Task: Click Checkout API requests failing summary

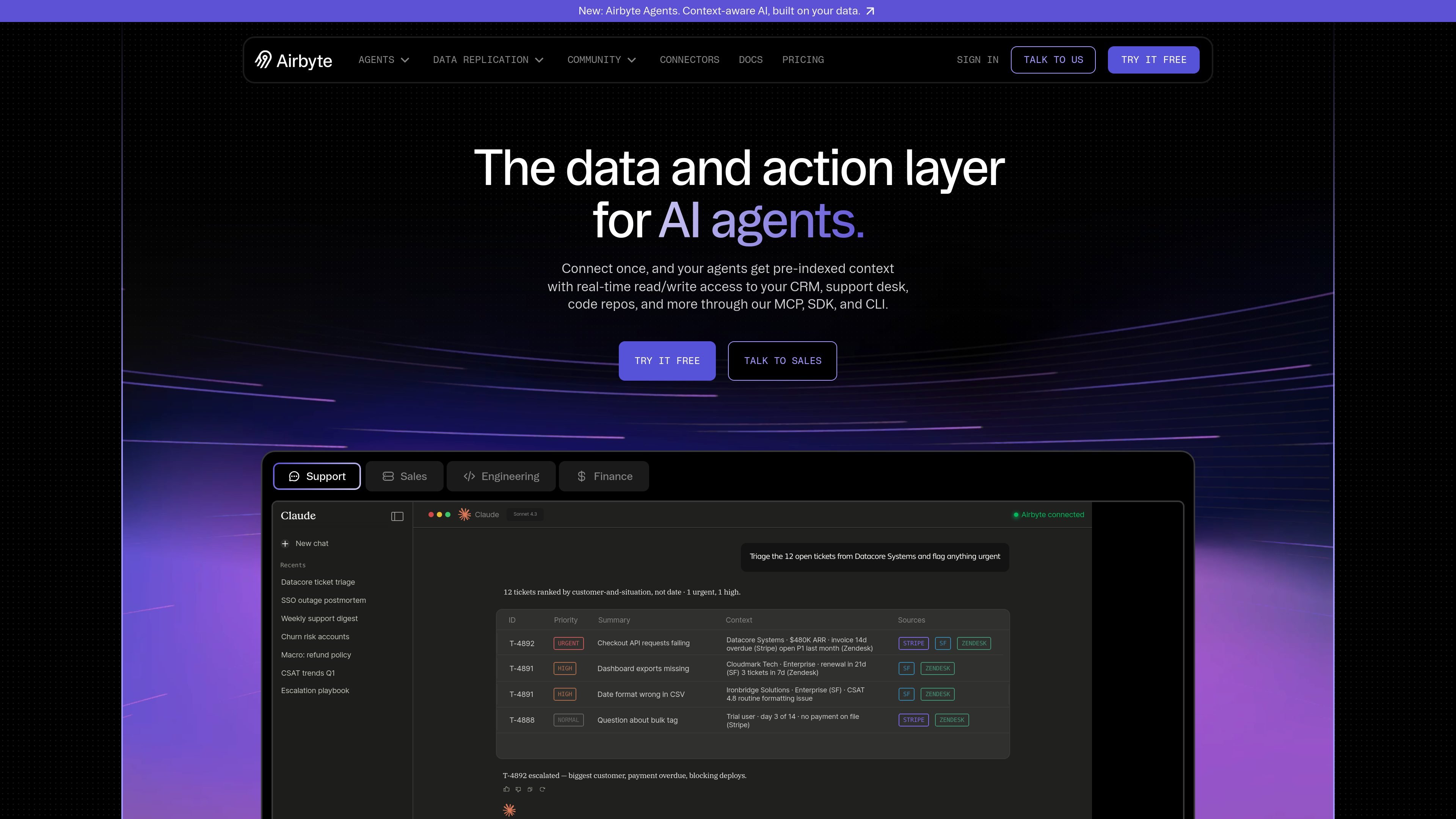Action: (x=643, y=643)
